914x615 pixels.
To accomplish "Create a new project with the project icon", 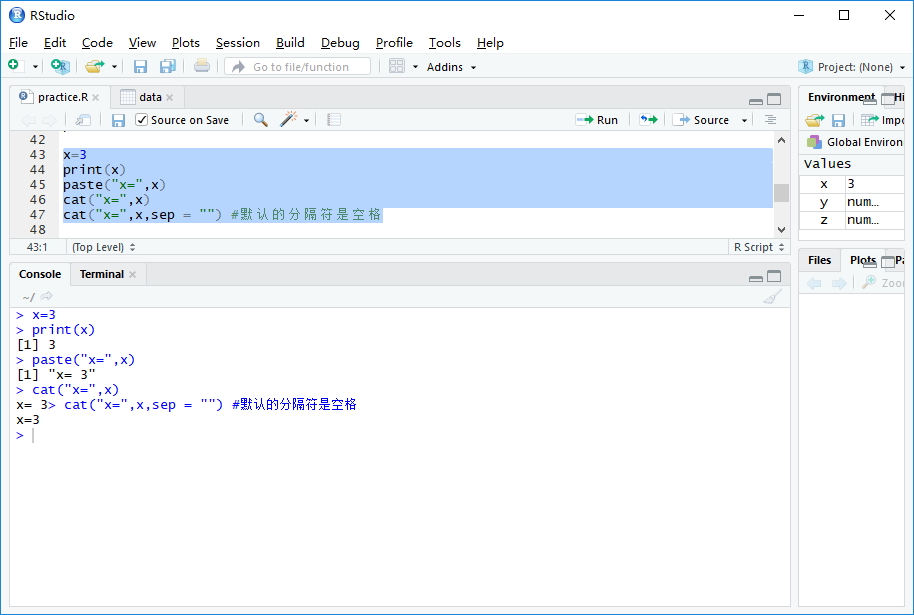I will 59,66.
